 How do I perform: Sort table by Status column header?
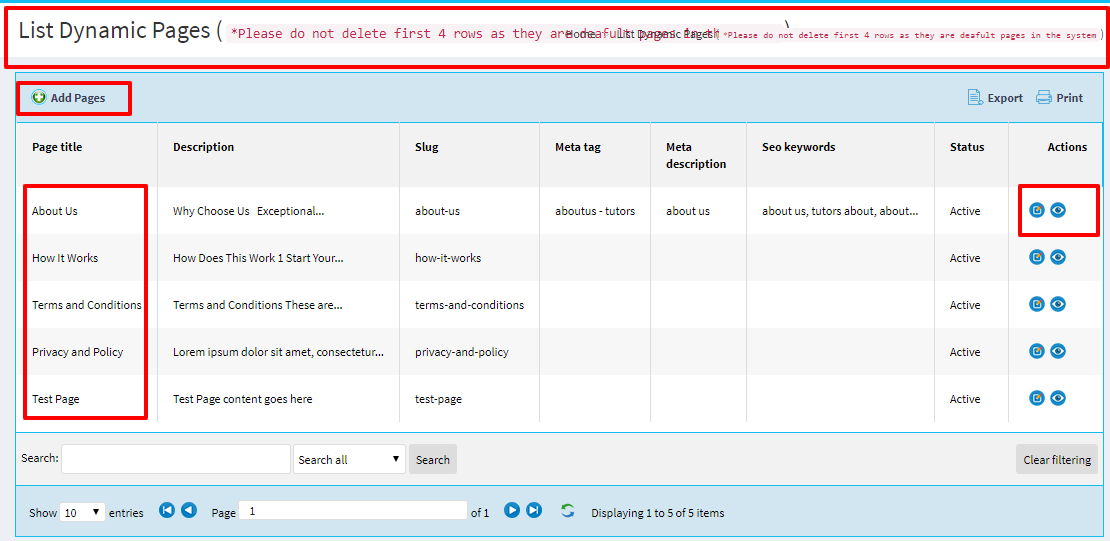(x=966, y=147)
